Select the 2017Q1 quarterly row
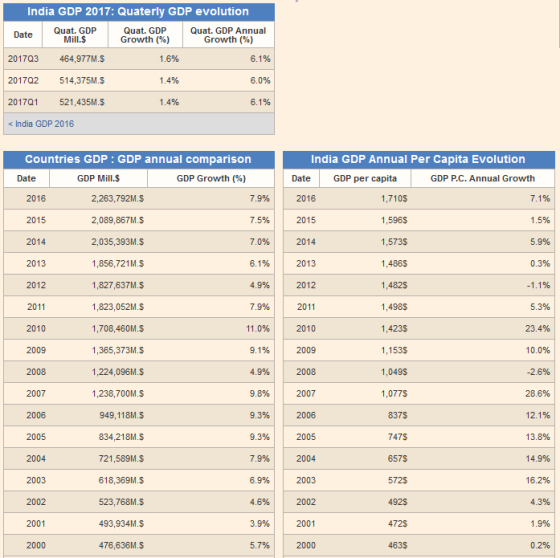 pos(139,102)
